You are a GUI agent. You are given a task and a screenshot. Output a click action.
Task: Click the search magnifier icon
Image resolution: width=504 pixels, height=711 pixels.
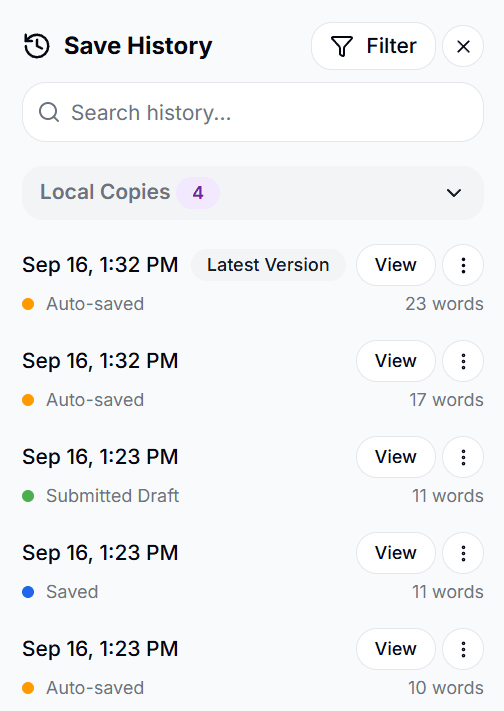click(x=49, y=112)
